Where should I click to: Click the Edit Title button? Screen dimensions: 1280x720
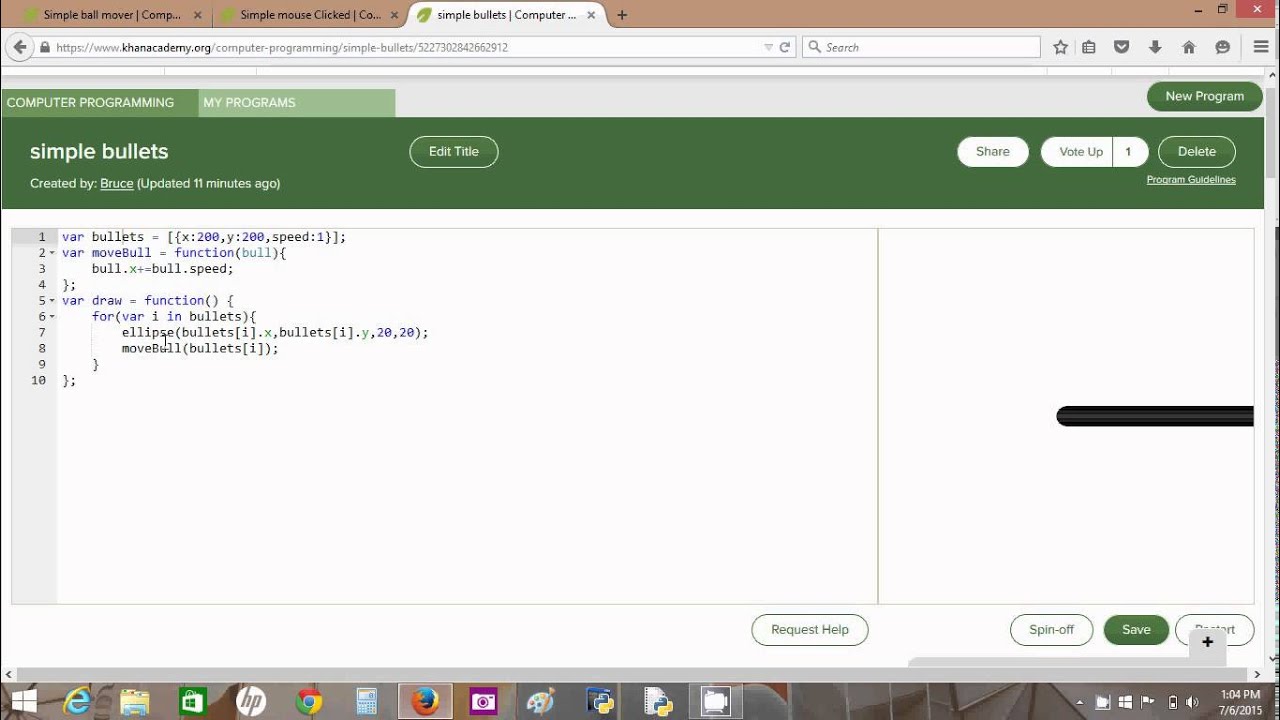point(454,152)
